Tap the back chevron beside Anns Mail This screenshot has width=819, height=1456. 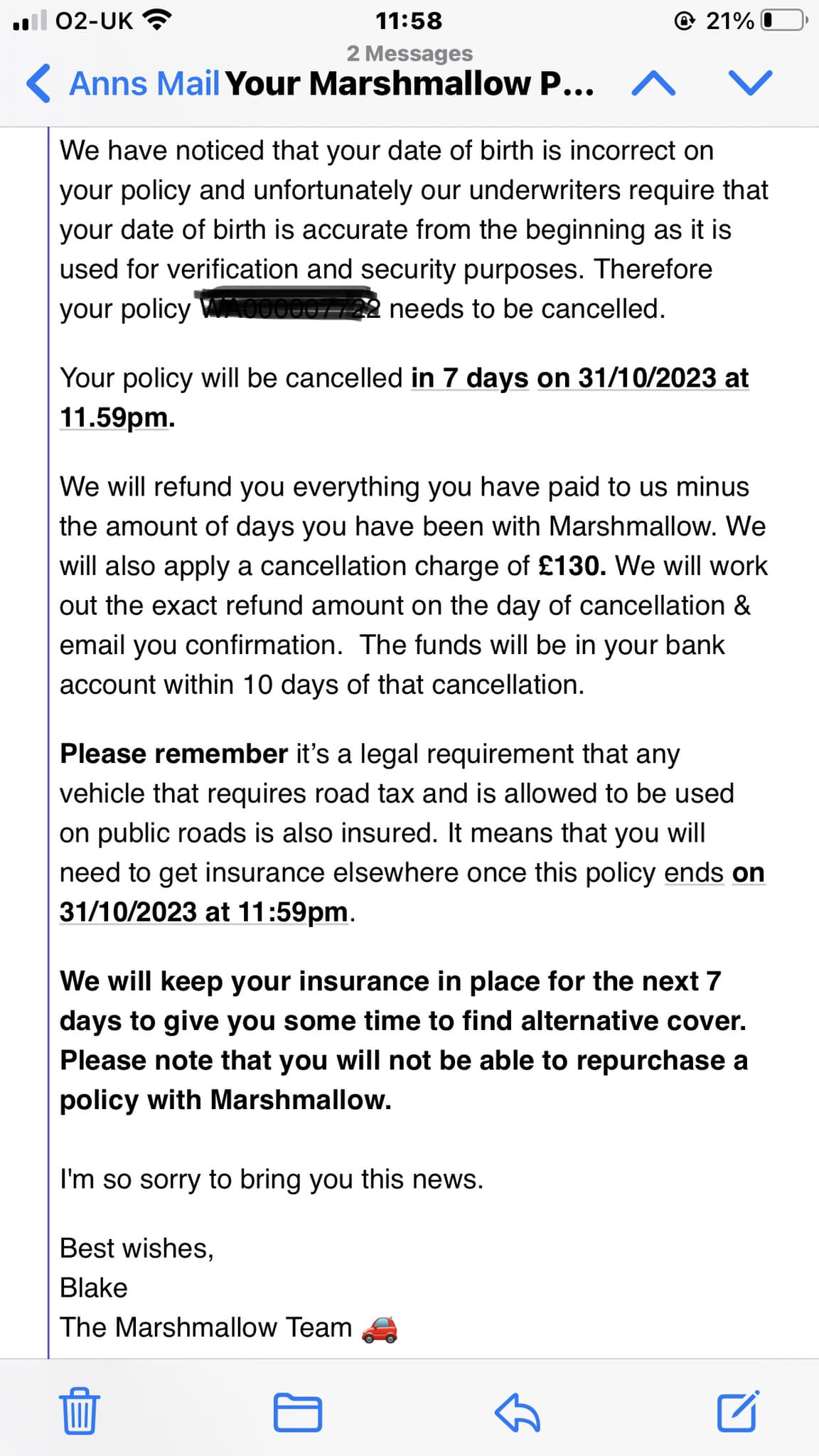(38, 83)
